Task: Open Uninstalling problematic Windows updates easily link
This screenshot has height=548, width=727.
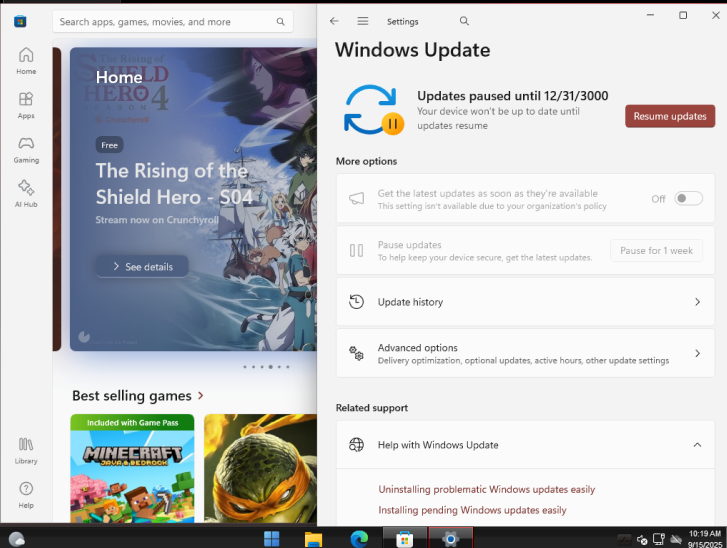Action: coord(486,489)
